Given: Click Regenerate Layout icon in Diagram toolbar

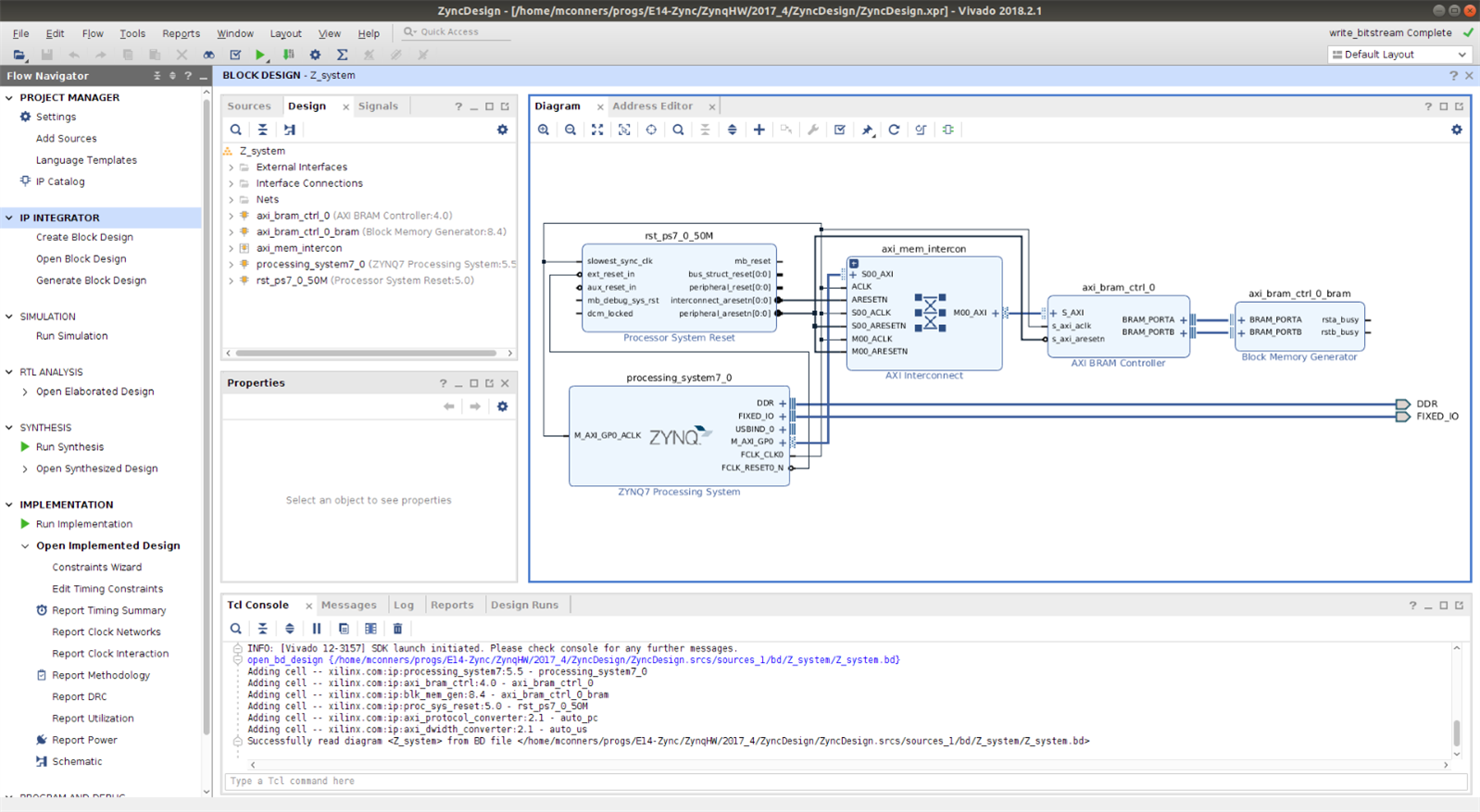Looking at the screenshot, I should pyautogui.click(x=894, y=130).
